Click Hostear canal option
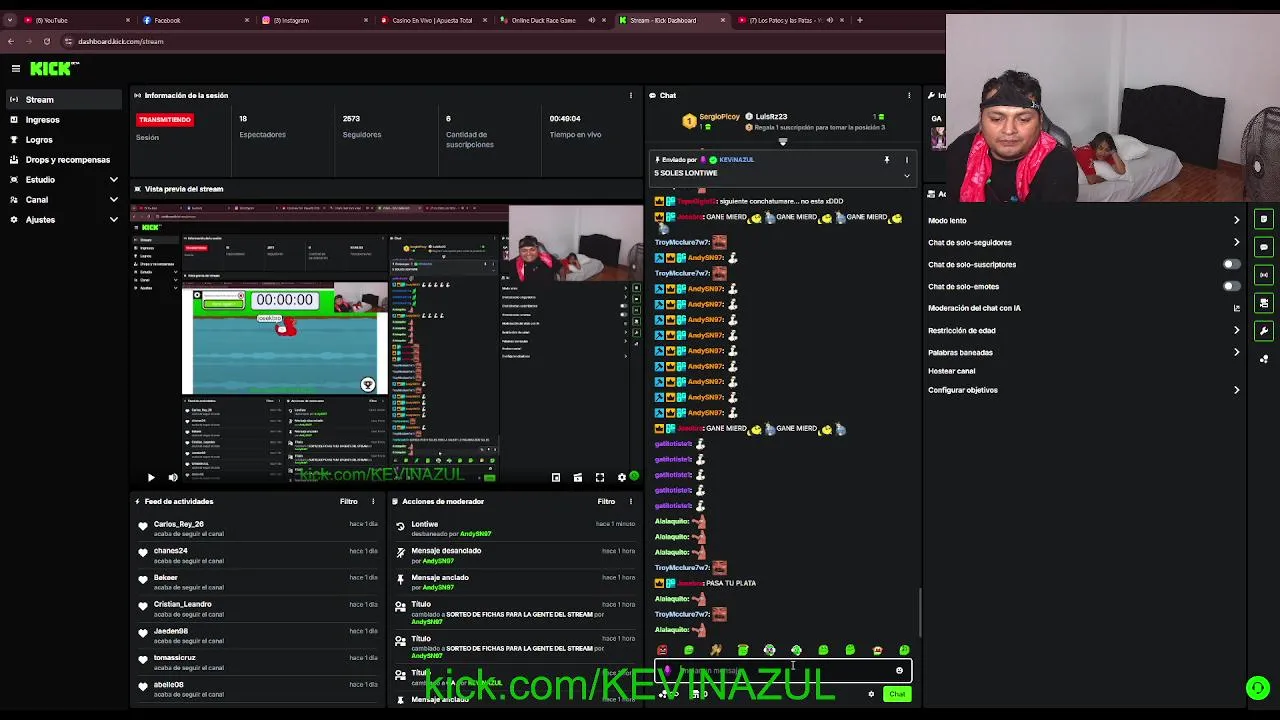The image size is (1280, 720). (x=951, y=371)
